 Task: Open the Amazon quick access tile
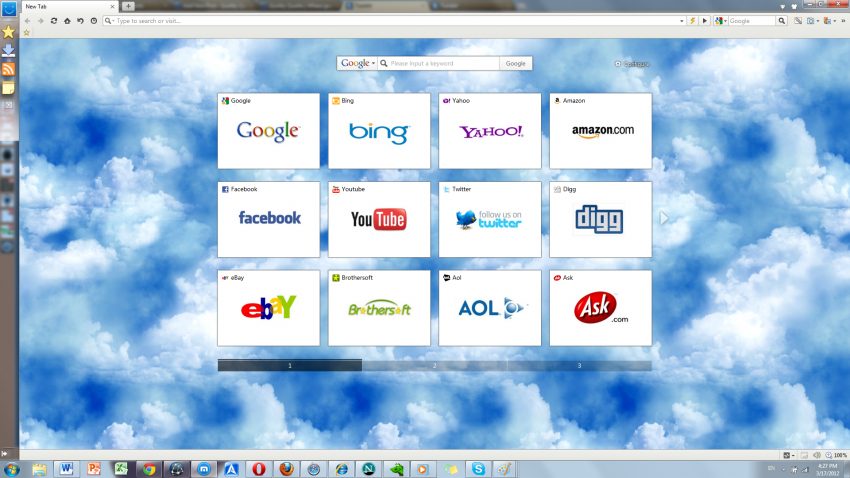pos(601,131)
